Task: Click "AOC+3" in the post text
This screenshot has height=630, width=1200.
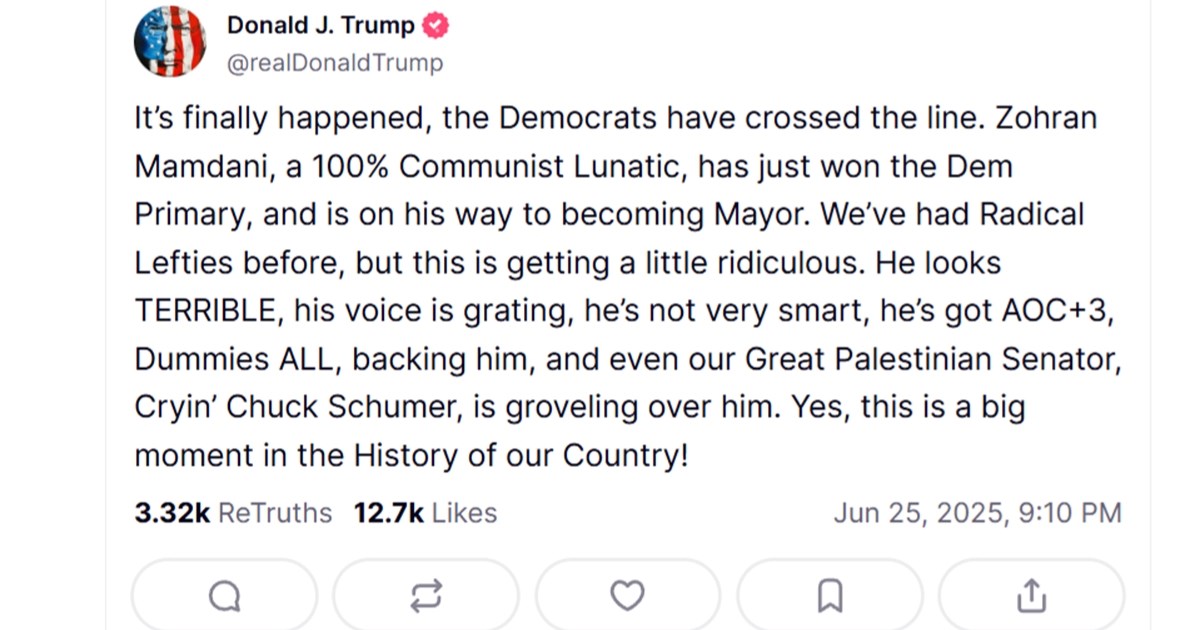Action: (1056, 311)
